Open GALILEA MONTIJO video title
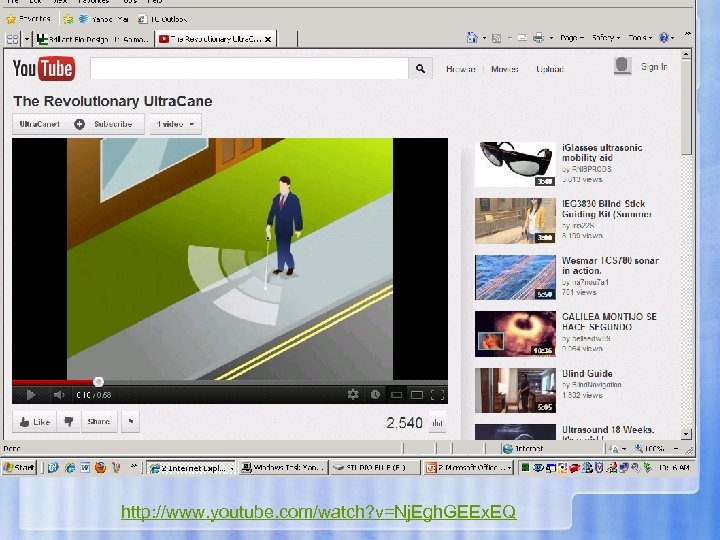The height and width of the screenshot is (540, 720). (x=609, y=322)
